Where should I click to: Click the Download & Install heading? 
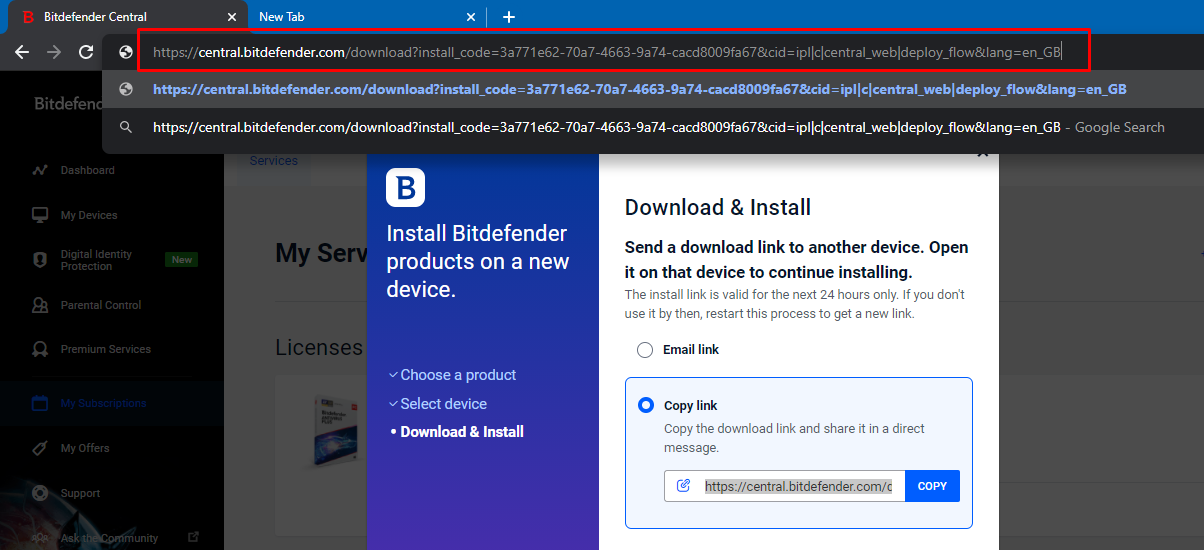[718, 208]
